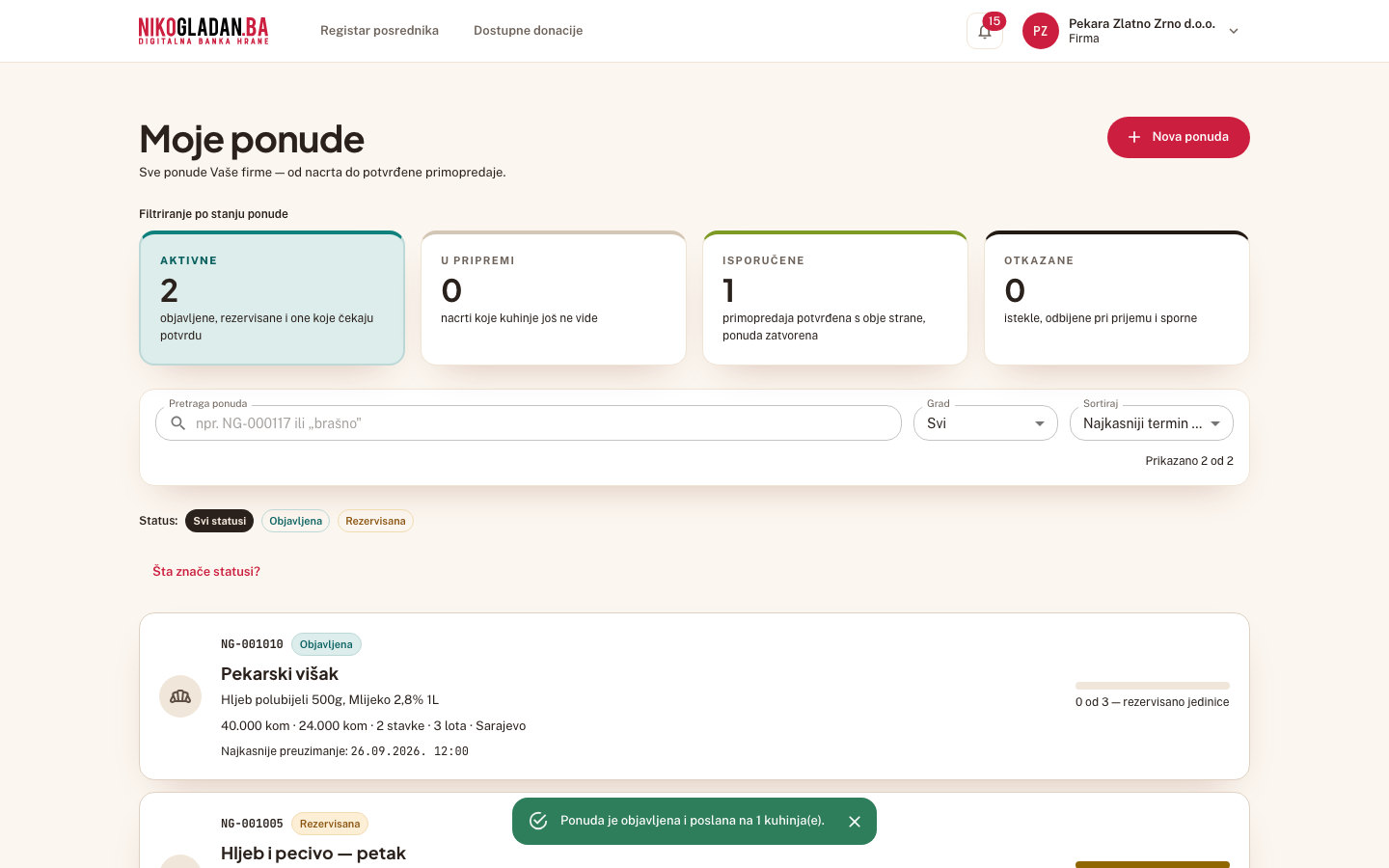1389x868 pixels.
Task: Open the Sortiraj sort order dropdown
Action: pos(1152,423)
